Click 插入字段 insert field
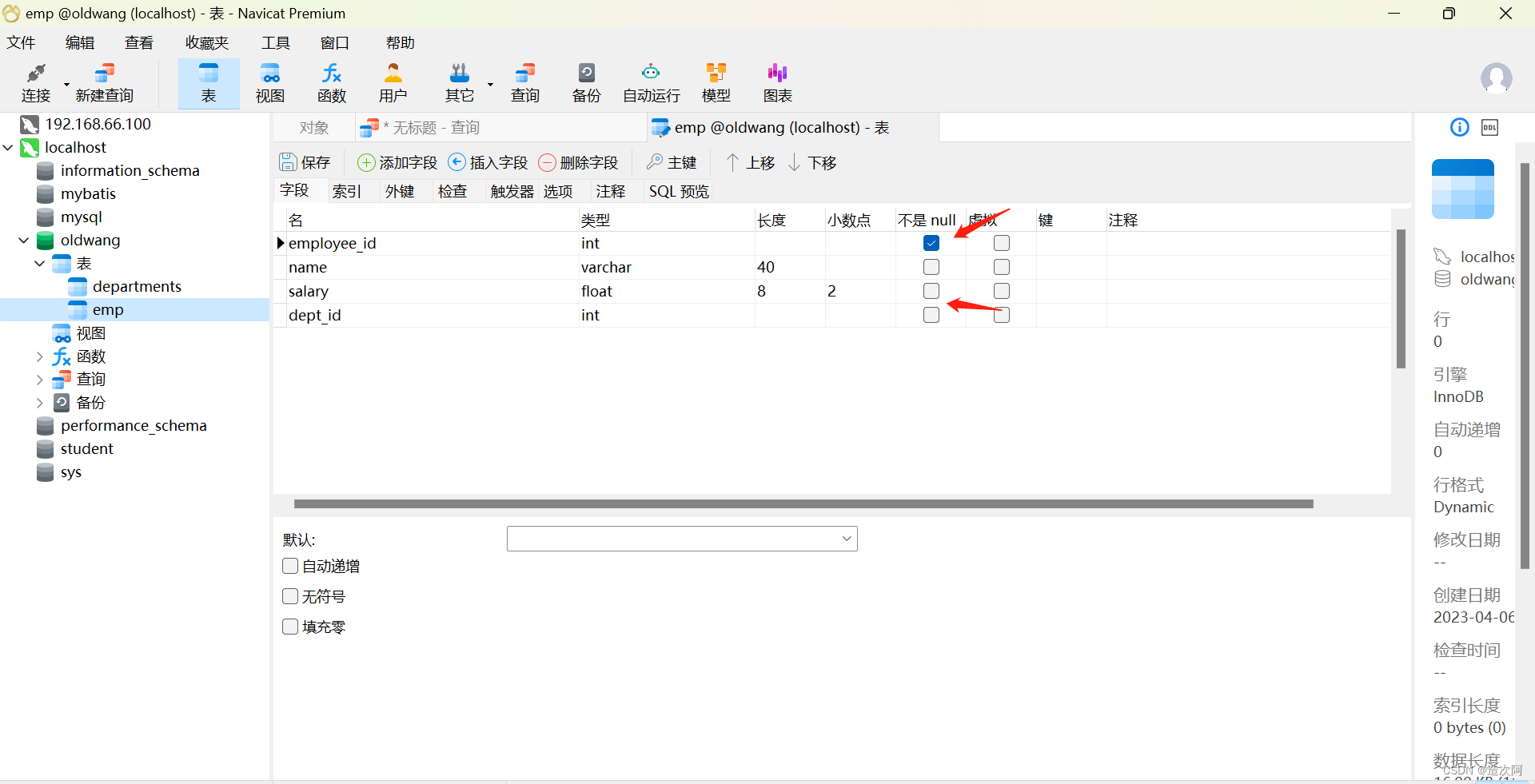 pyautogui.click(x=488, y=162)
